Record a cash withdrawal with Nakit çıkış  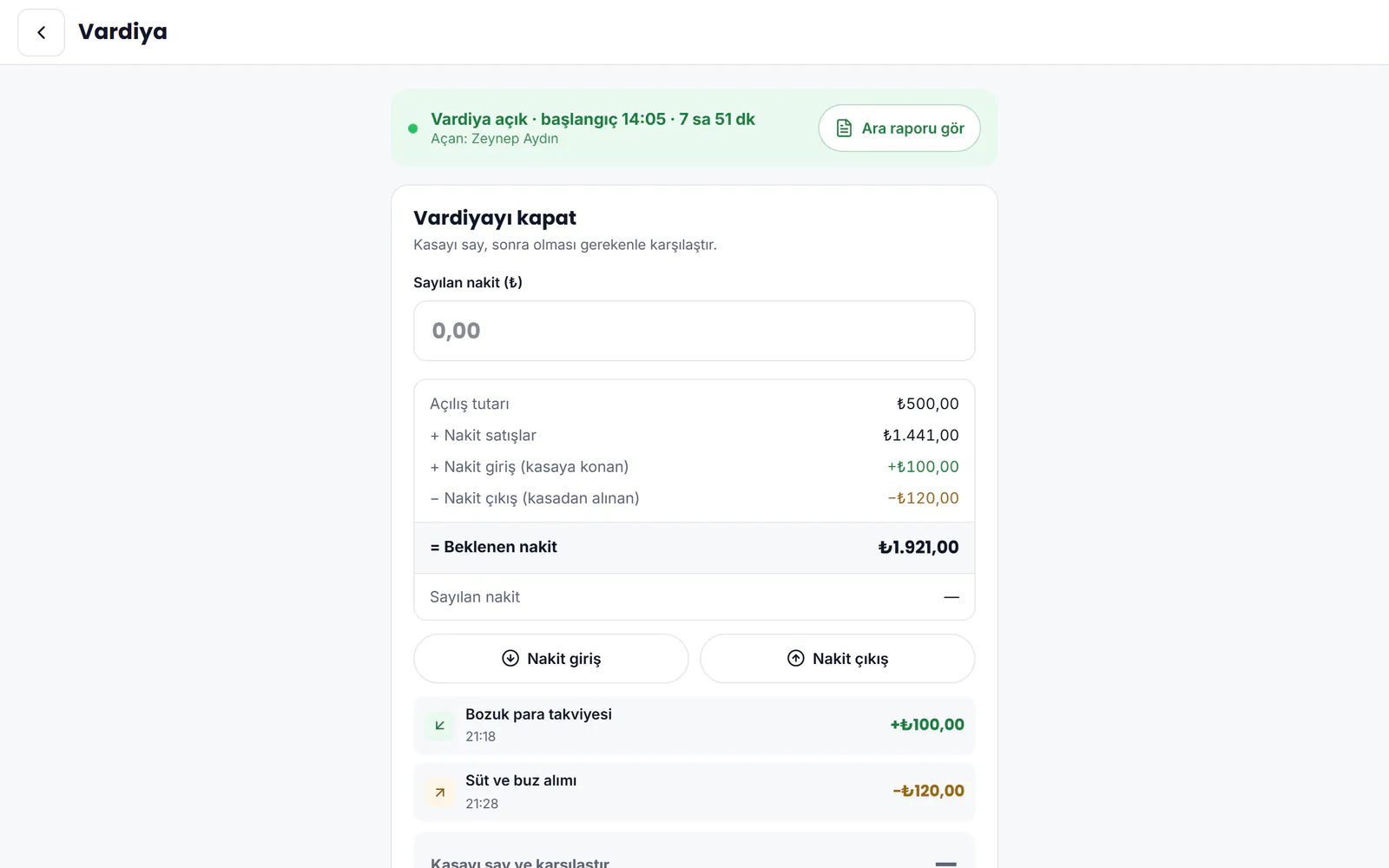[x=838, y=659]
